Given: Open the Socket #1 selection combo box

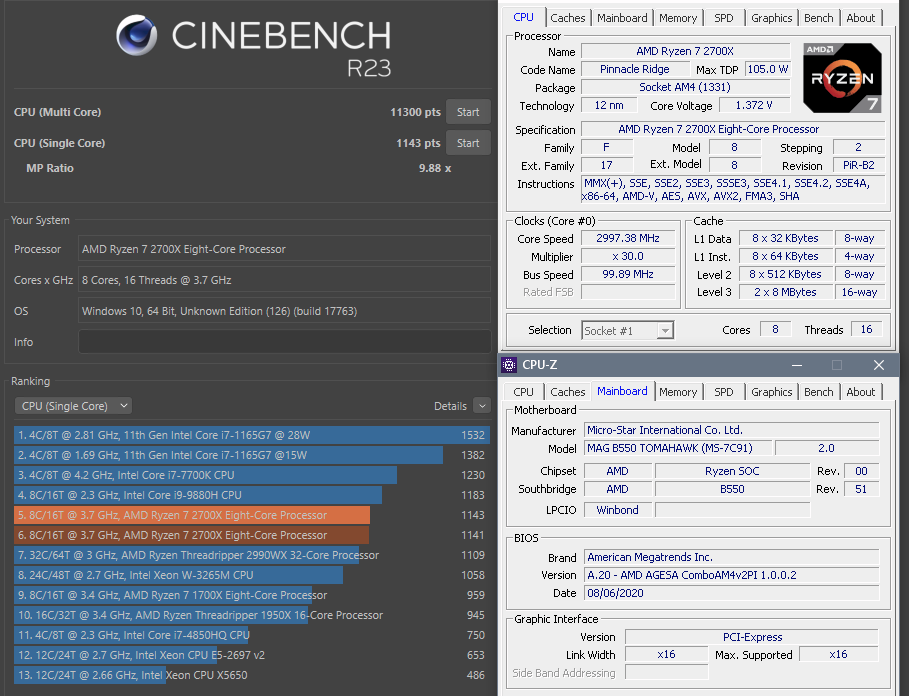Looking at the screenshot, I should click(x=627, y=330).
